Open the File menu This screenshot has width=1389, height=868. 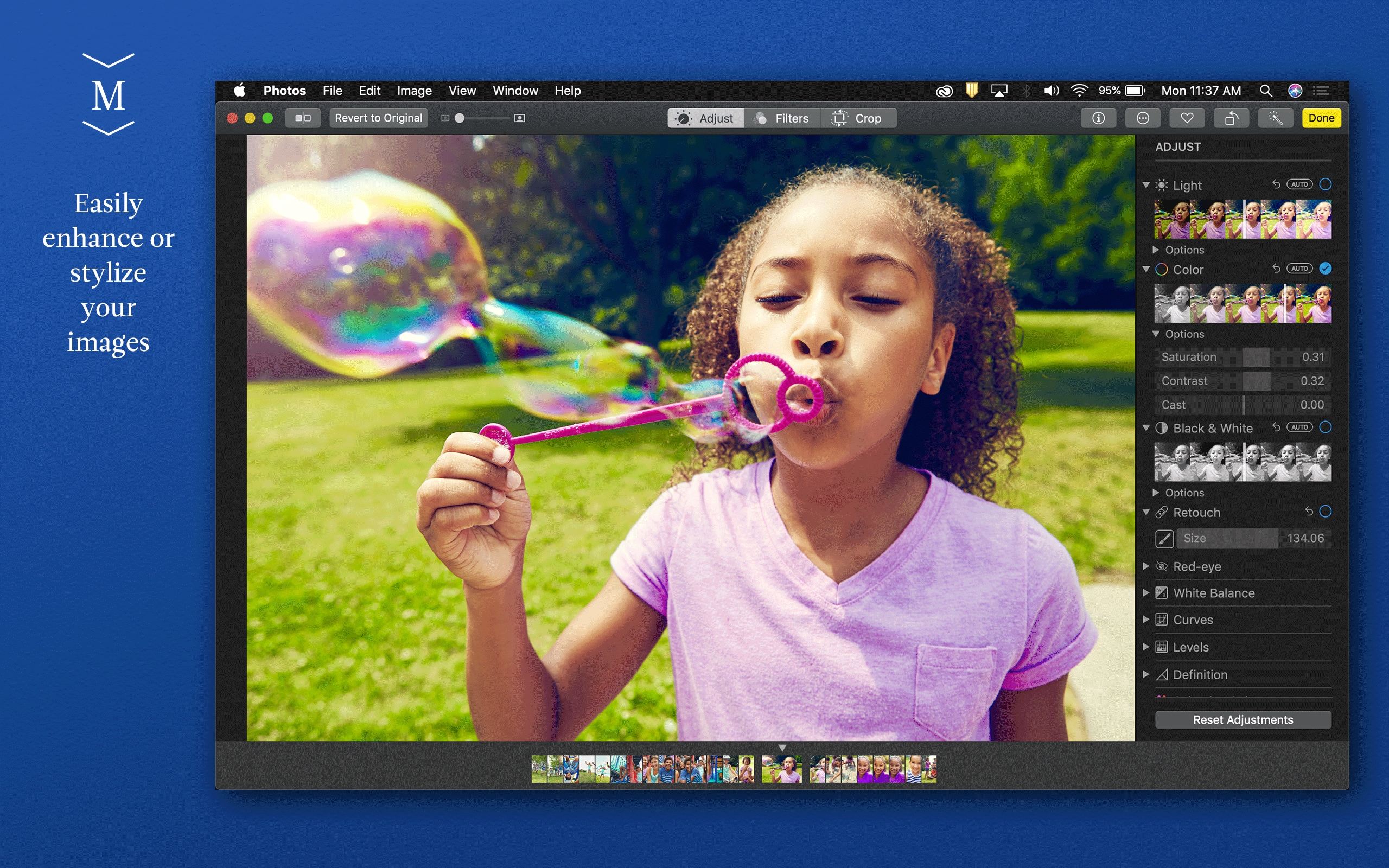(332, 91)
